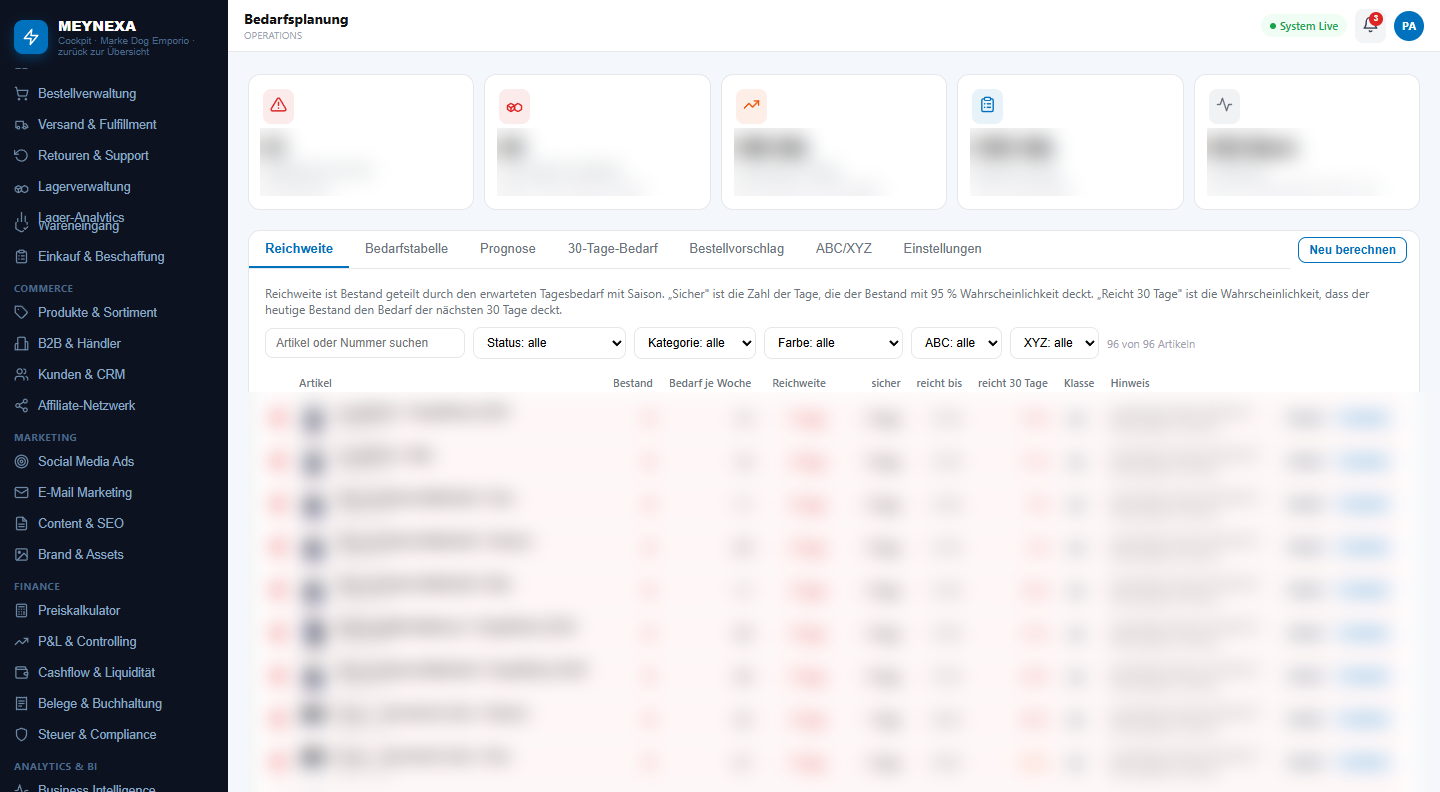Switch to the Bedarfstabelle tab
The height and width of the screenshot is (792, 1440).
406,249
